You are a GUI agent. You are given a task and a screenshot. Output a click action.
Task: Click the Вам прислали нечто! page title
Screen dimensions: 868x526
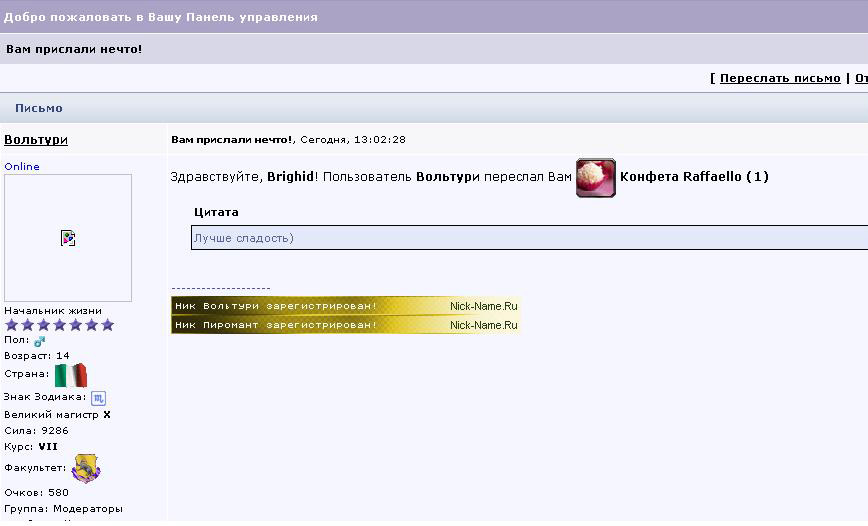pos(74,49)
